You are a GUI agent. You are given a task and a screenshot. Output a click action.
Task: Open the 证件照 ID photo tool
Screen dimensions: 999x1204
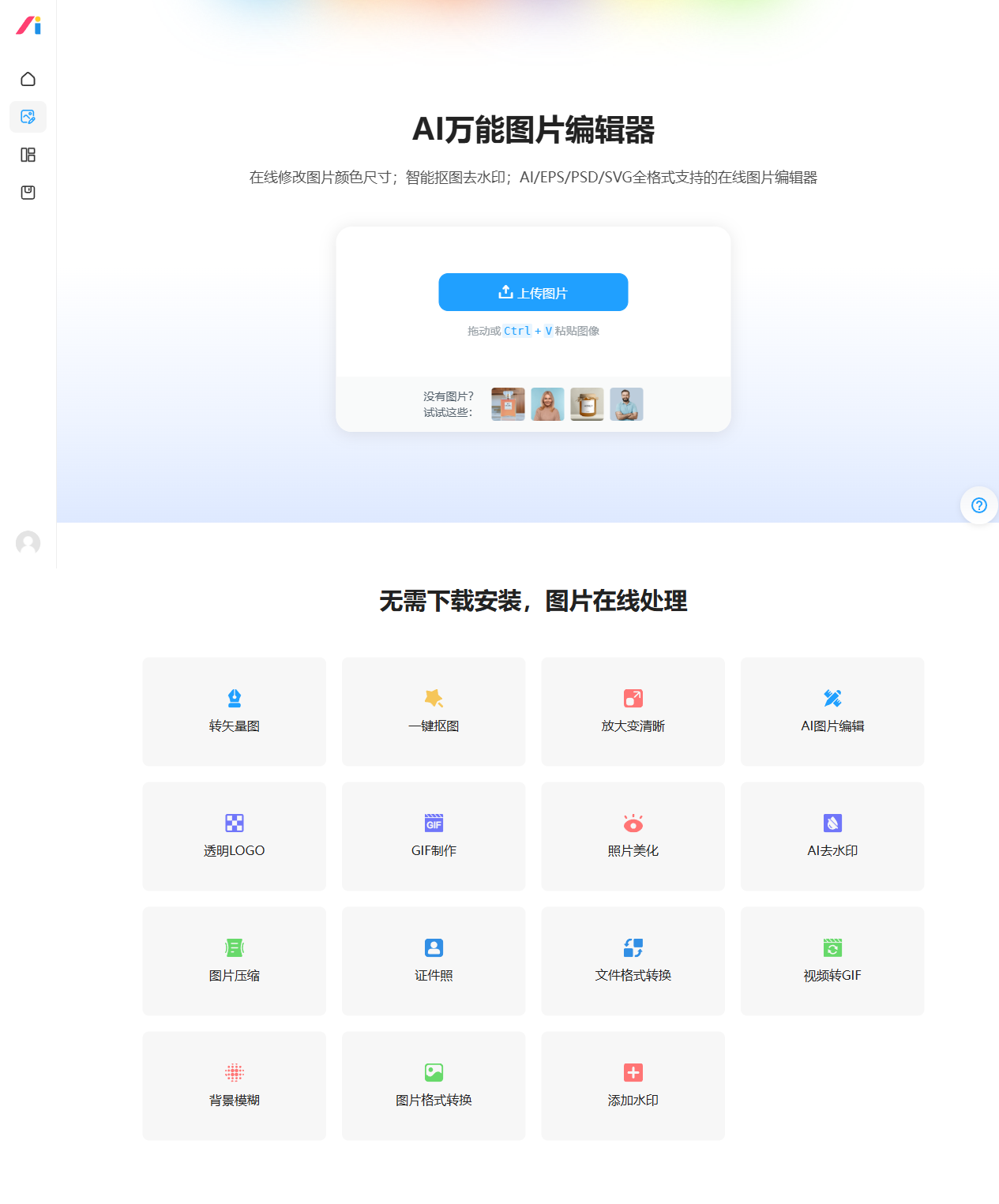click(x=434, y=961)
